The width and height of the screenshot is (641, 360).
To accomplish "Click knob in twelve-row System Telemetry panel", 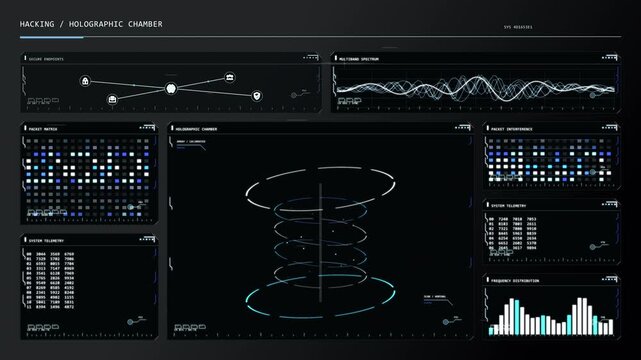I will pyautogui.click(x=130, y=322).
